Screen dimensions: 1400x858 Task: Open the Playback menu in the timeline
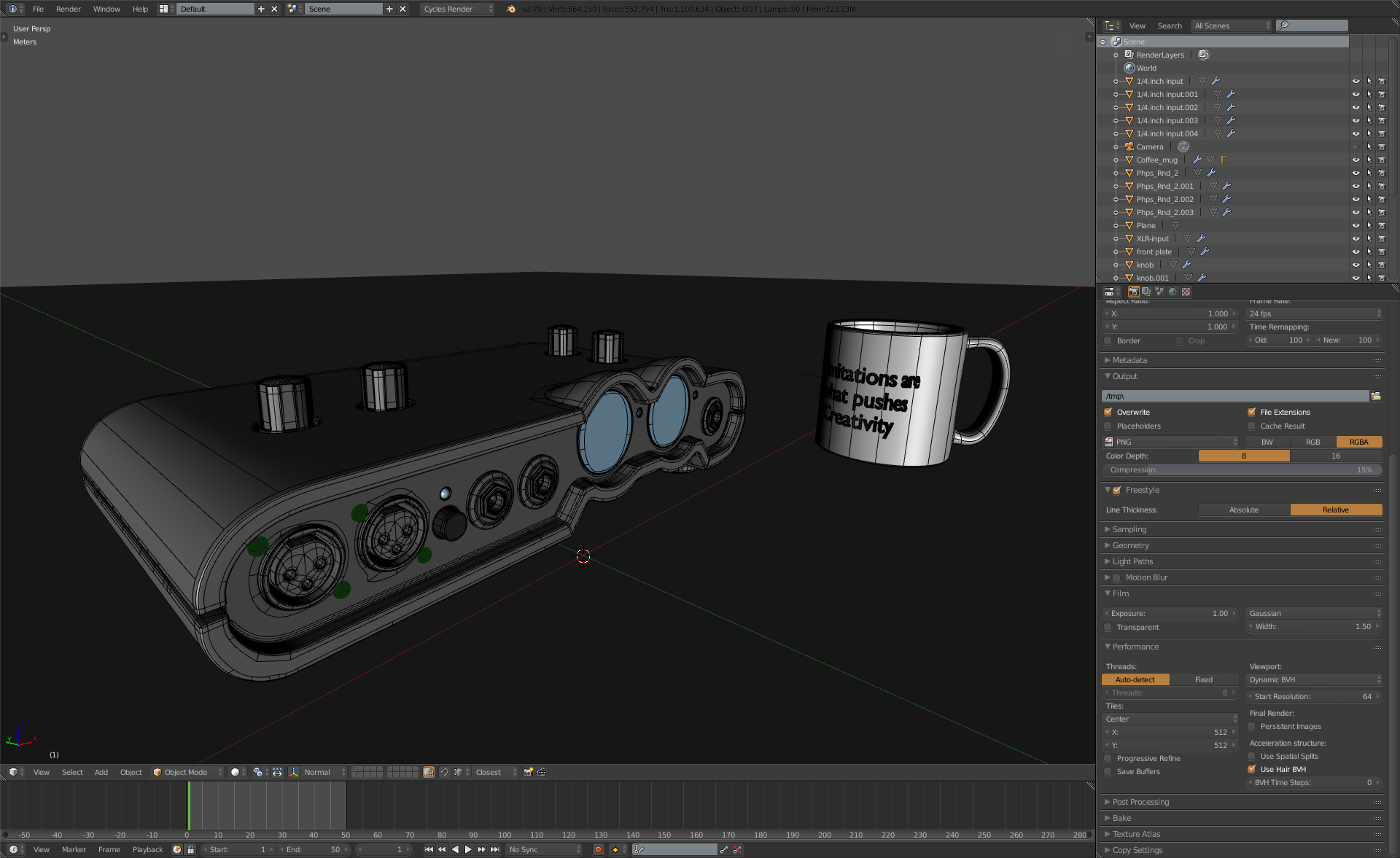pos(147,849)
